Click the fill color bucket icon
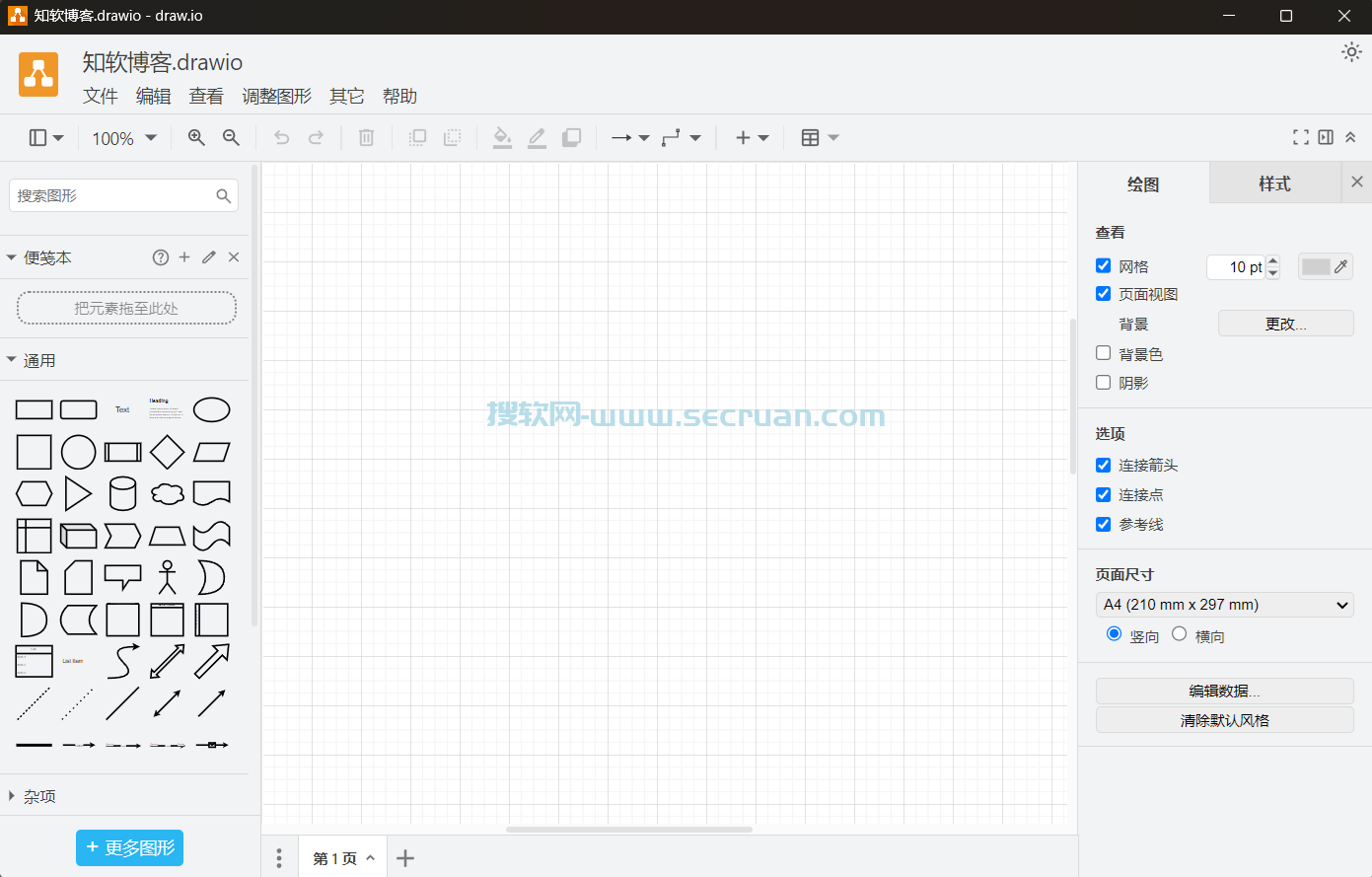1372x877 pixels. tap(502, 138)
